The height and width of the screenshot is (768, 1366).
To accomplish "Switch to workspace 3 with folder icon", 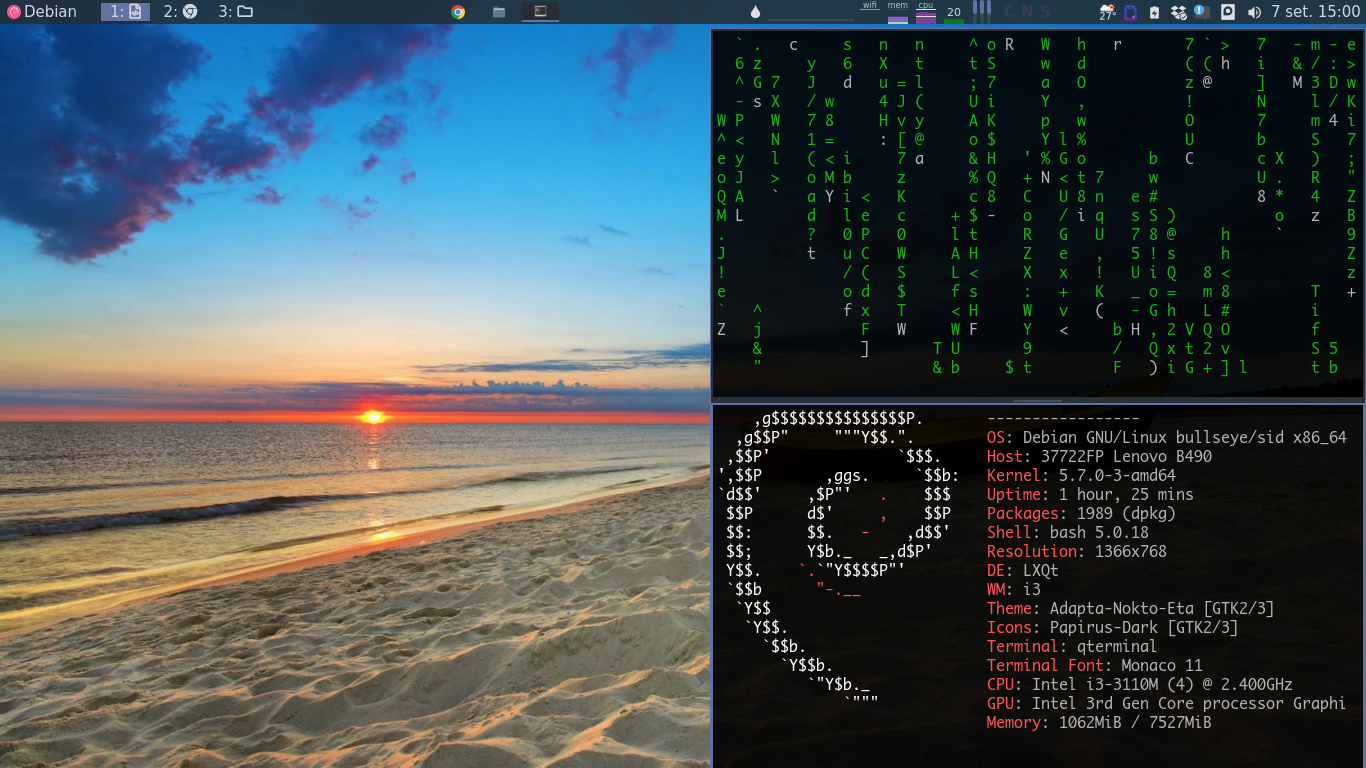I will click(235, 12).
